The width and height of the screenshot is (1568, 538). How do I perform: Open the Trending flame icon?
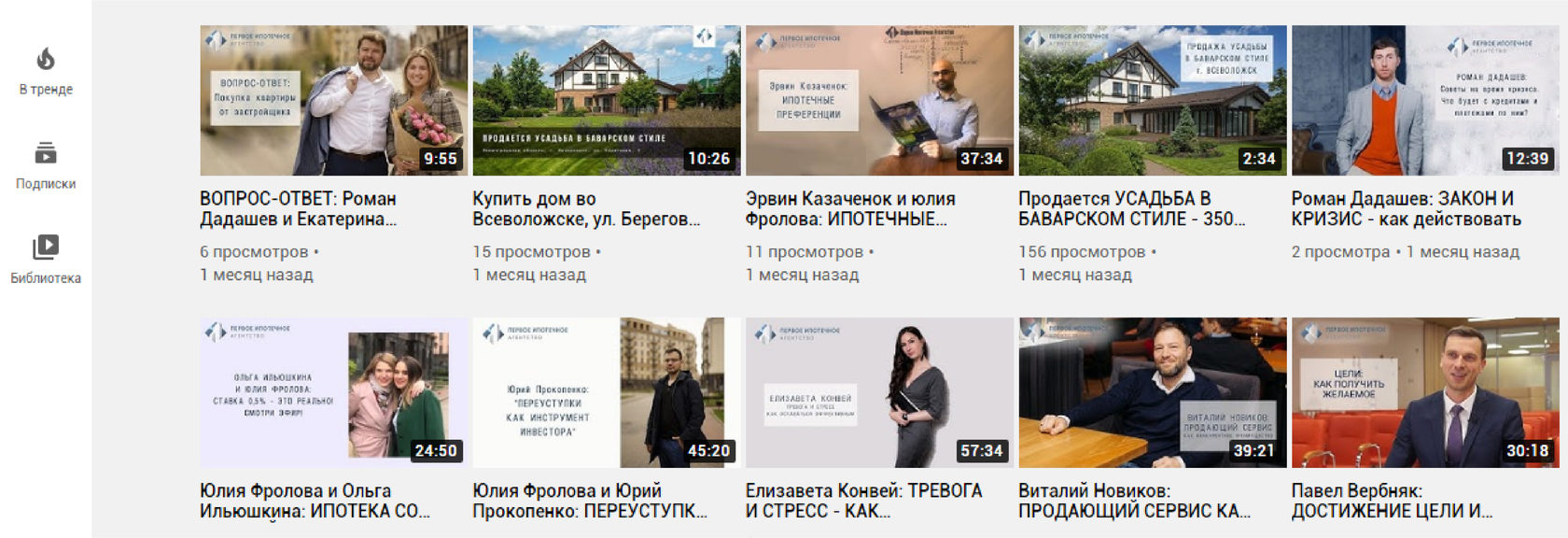point(46,59)
